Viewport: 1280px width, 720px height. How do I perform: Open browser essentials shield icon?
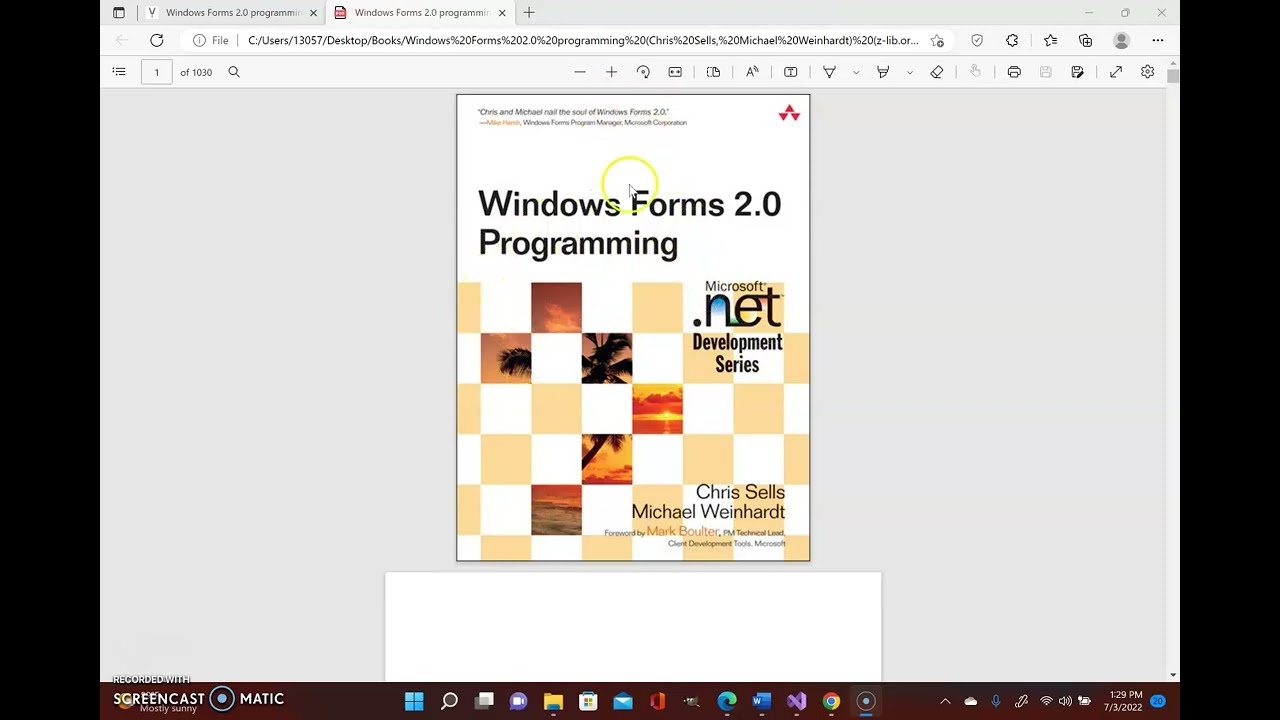point(977,40)
